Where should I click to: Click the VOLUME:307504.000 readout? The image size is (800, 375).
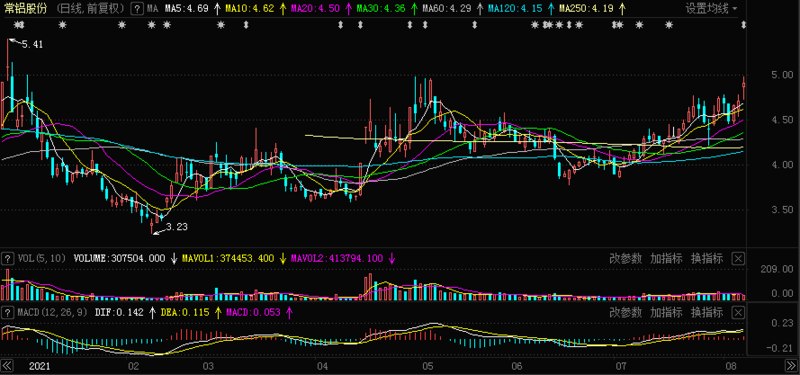[x=119, y=259]
